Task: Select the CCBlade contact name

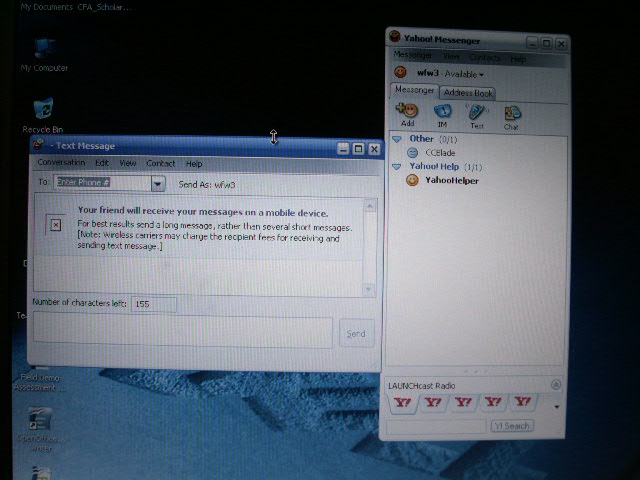Action: (x=440, y=153)
